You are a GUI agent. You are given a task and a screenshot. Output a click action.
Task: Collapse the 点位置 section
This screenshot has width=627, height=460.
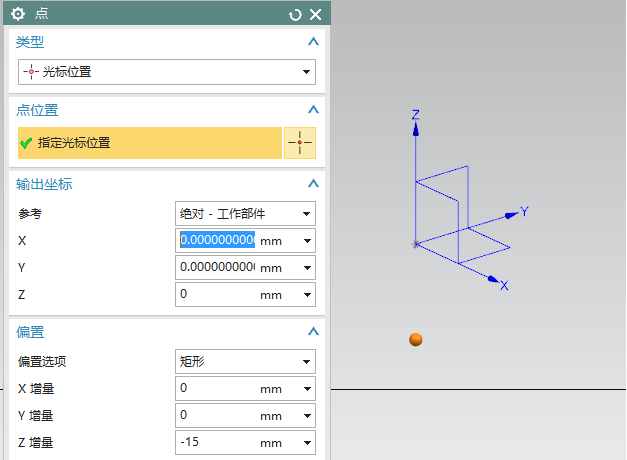(313, 110)
